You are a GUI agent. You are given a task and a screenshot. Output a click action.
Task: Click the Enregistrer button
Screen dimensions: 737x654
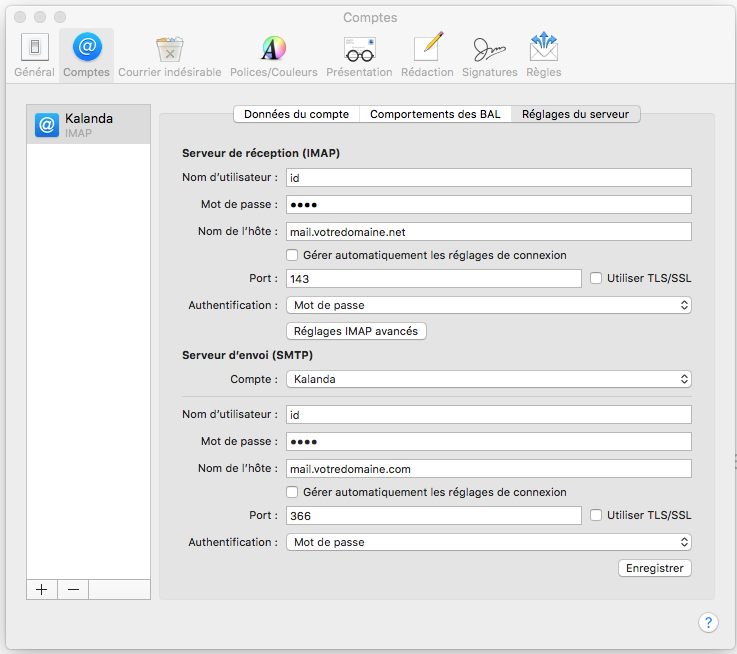coord(655,568)
